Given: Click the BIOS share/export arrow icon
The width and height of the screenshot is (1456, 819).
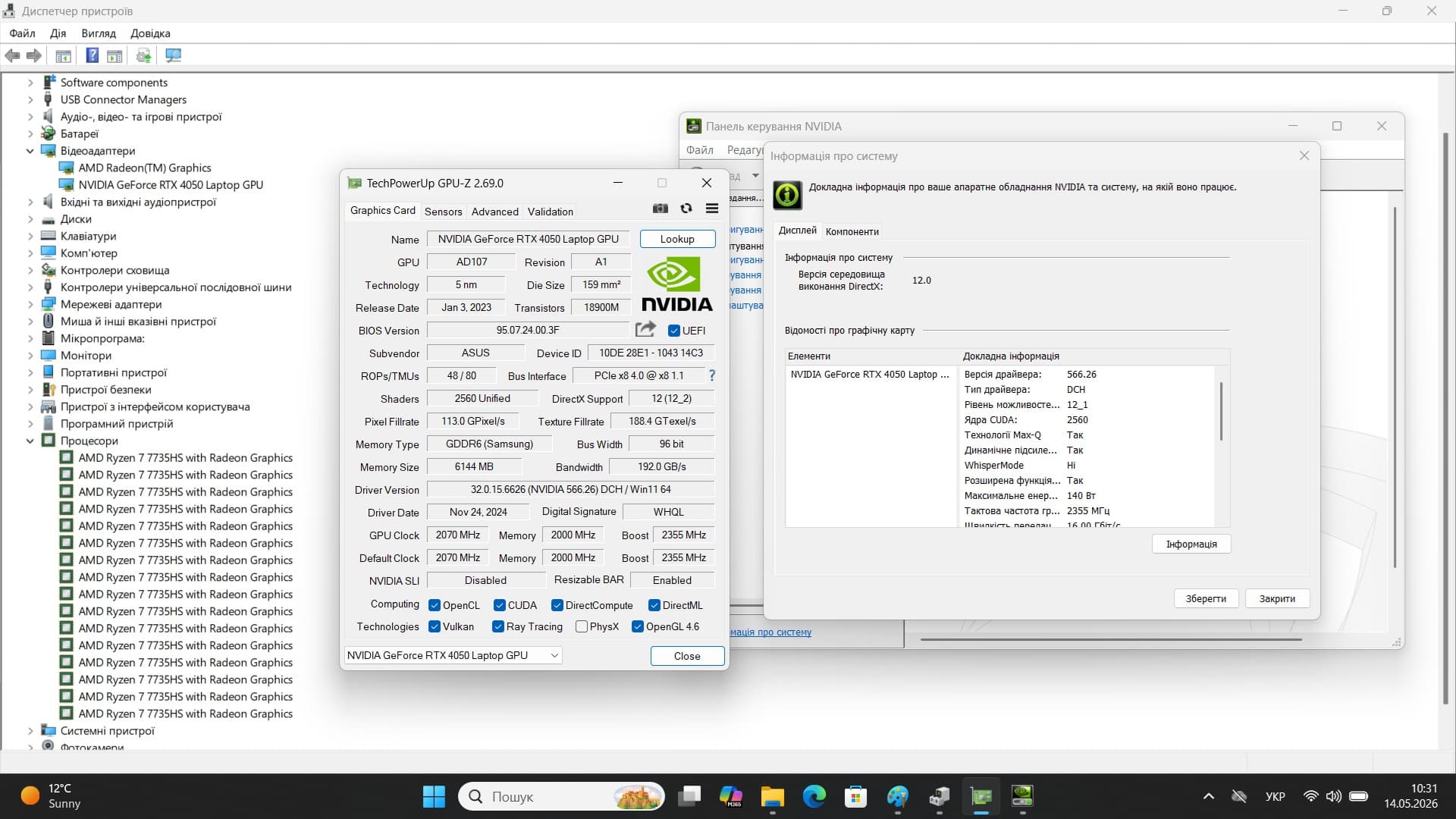Looking at the screenshot, I should point(645,329).
